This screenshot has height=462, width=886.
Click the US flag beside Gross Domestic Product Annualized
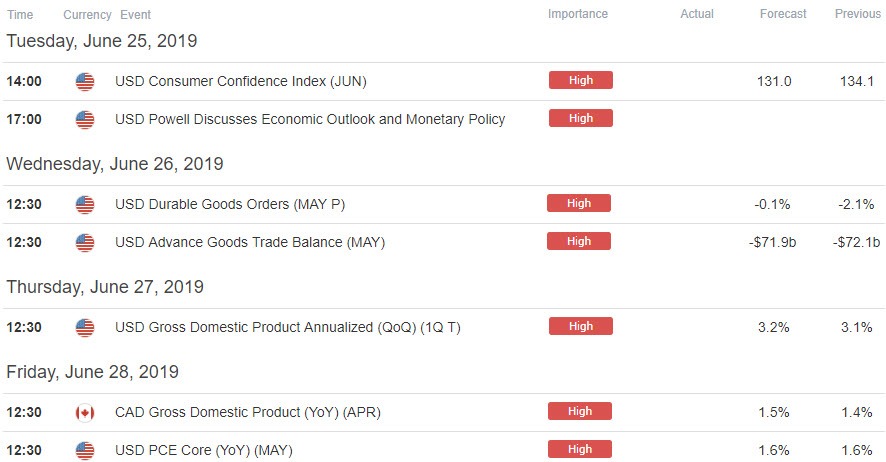pos(85,328)
